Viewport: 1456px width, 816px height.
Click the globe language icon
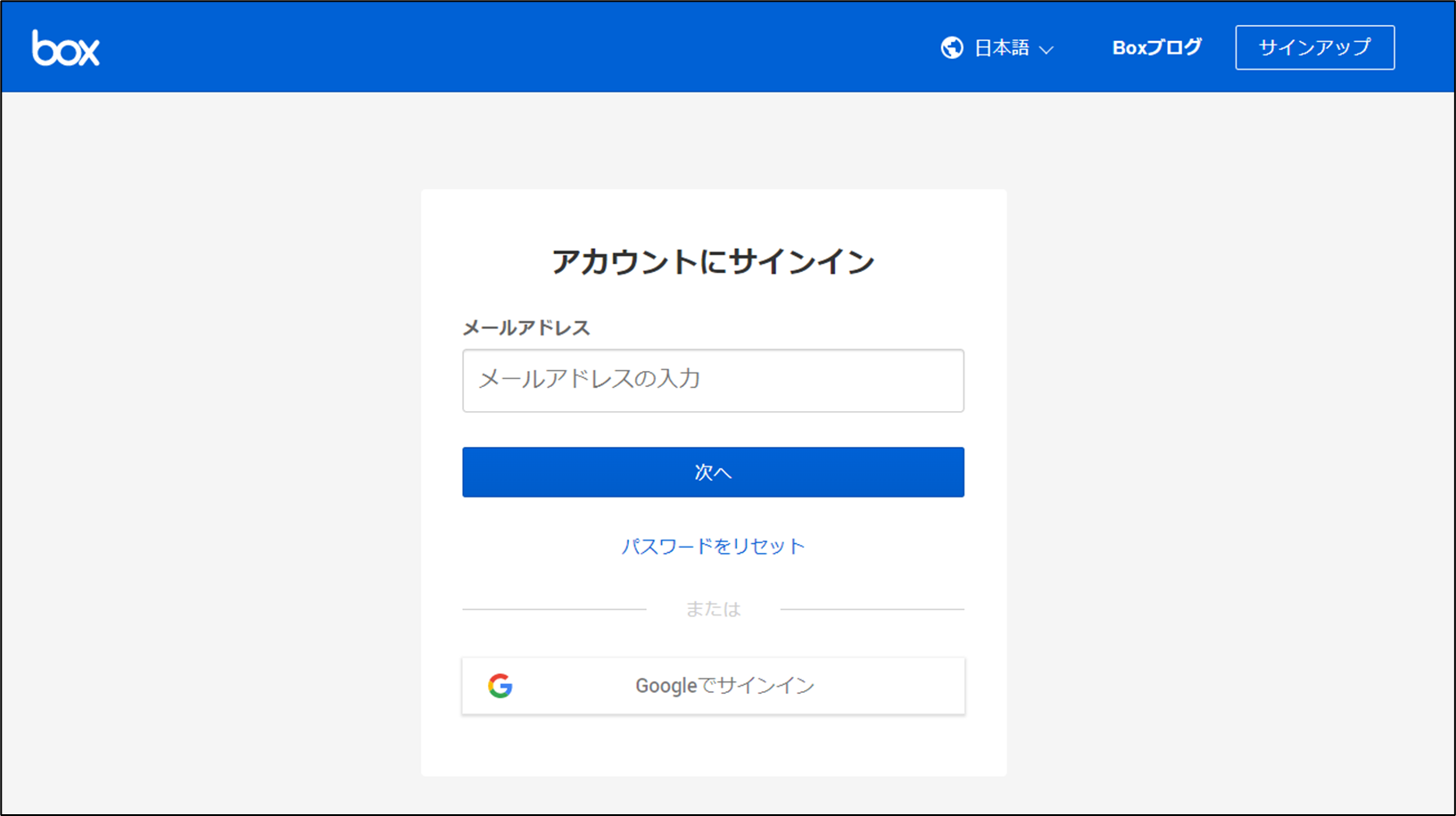point(954,46)
